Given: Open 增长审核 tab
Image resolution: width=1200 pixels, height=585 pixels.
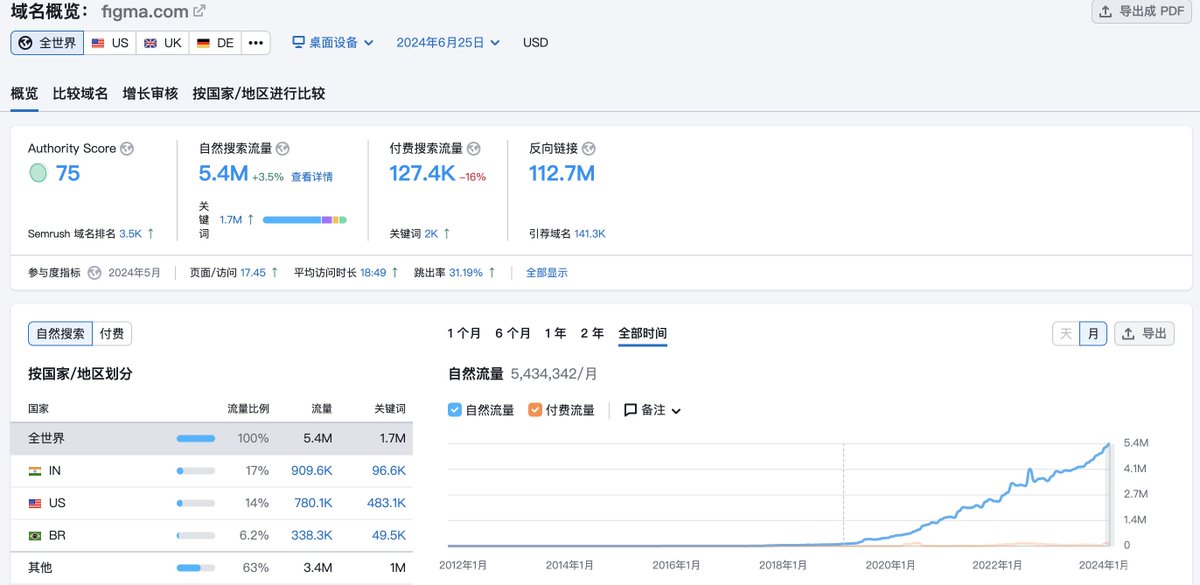Looking at the screenshot, I should point(150,93).
